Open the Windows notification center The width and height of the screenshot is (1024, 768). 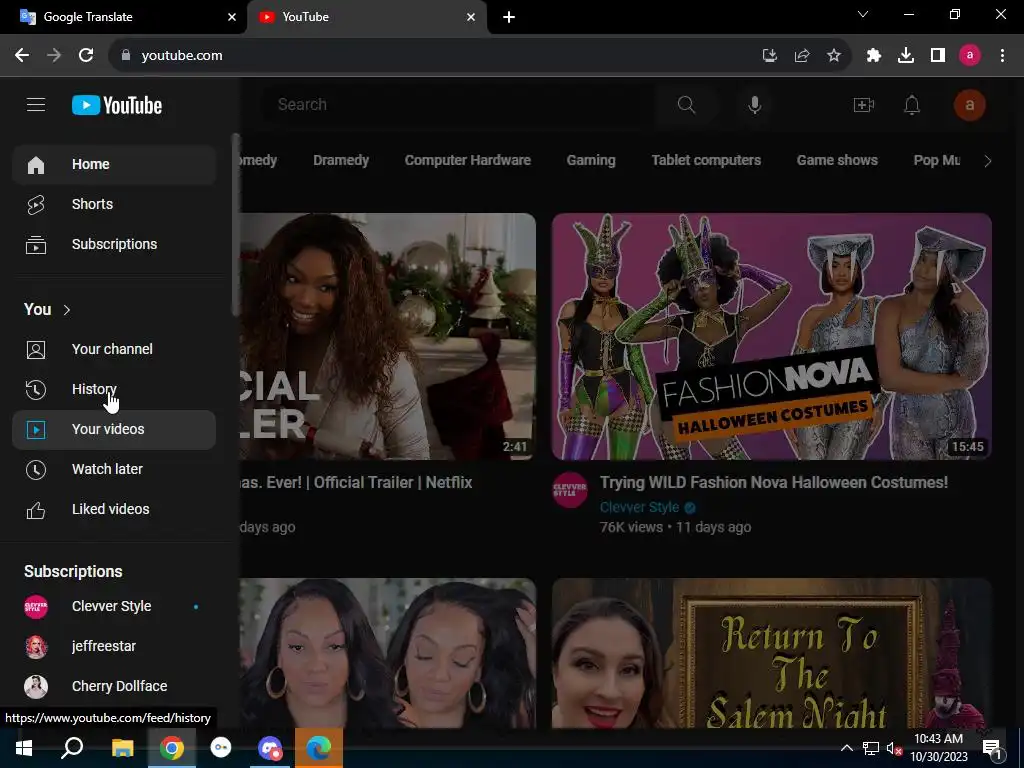991,748
